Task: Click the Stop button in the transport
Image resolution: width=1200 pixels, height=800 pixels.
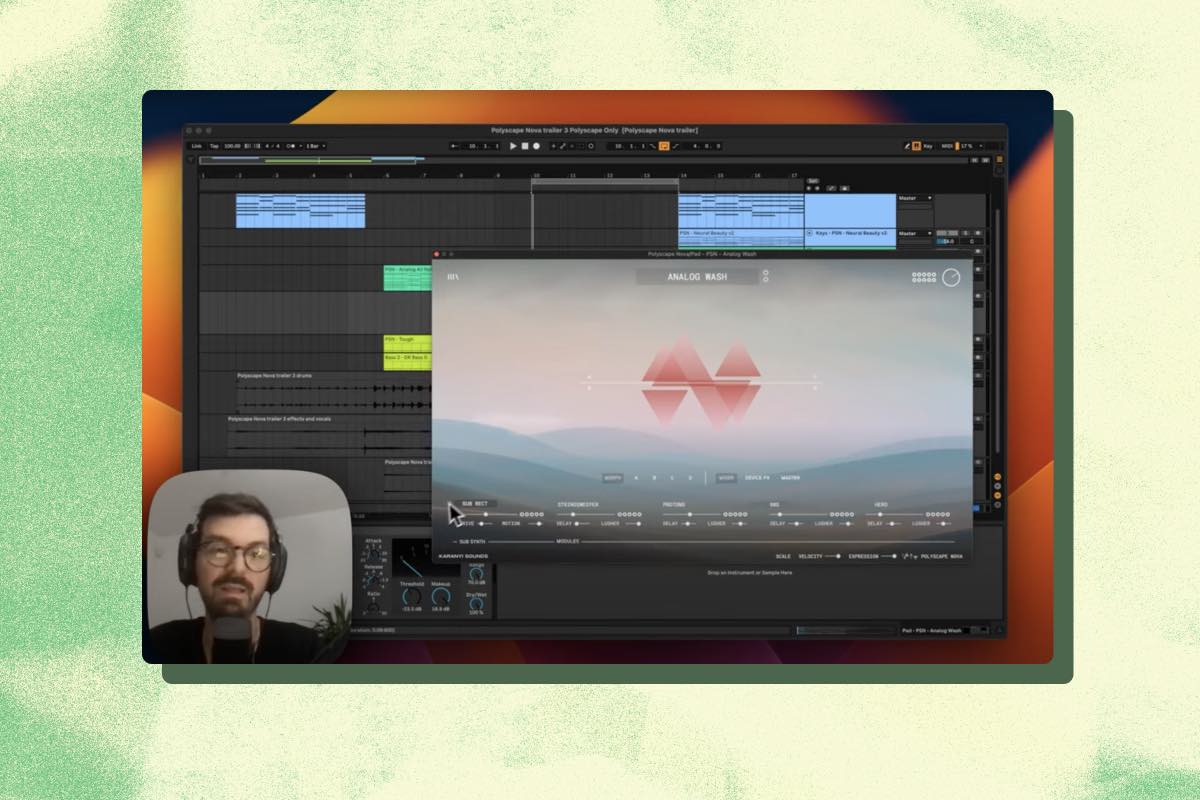Action: [x=525, y=146]
